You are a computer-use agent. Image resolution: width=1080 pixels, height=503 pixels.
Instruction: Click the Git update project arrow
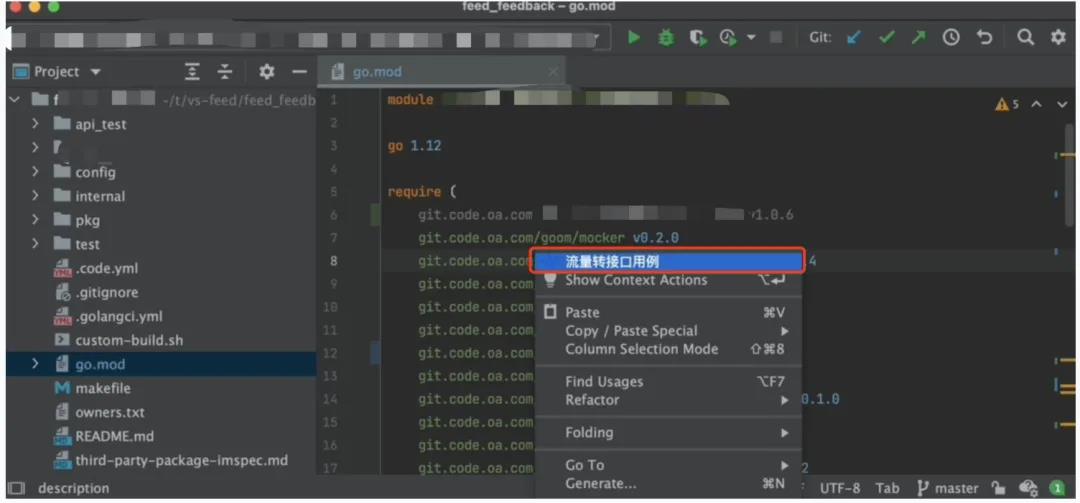tap(853, 37)
